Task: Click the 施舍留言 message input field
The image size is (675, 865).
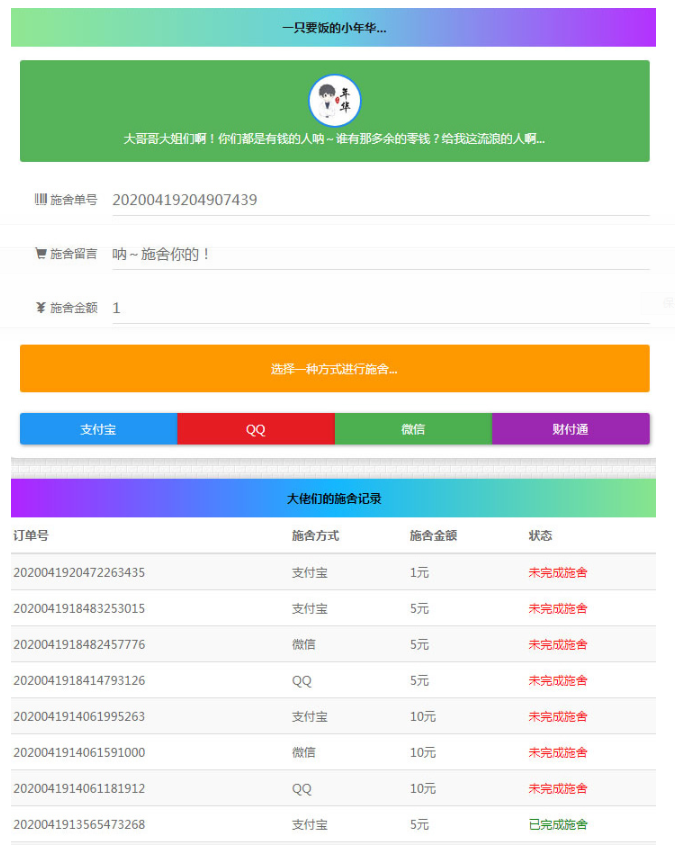Action: [x=380, y=254]
